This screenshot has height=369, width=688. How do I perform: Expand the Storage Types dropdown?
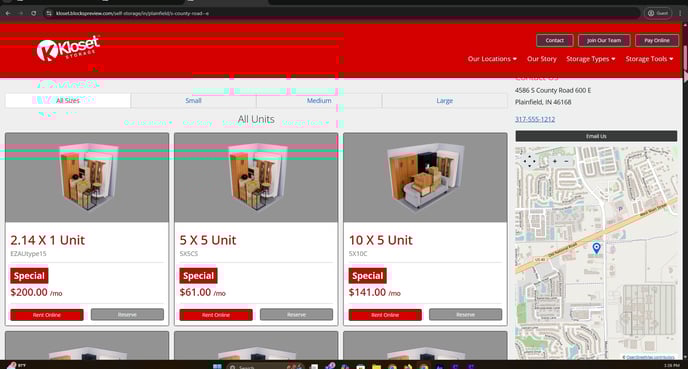[x=591, y=59]
